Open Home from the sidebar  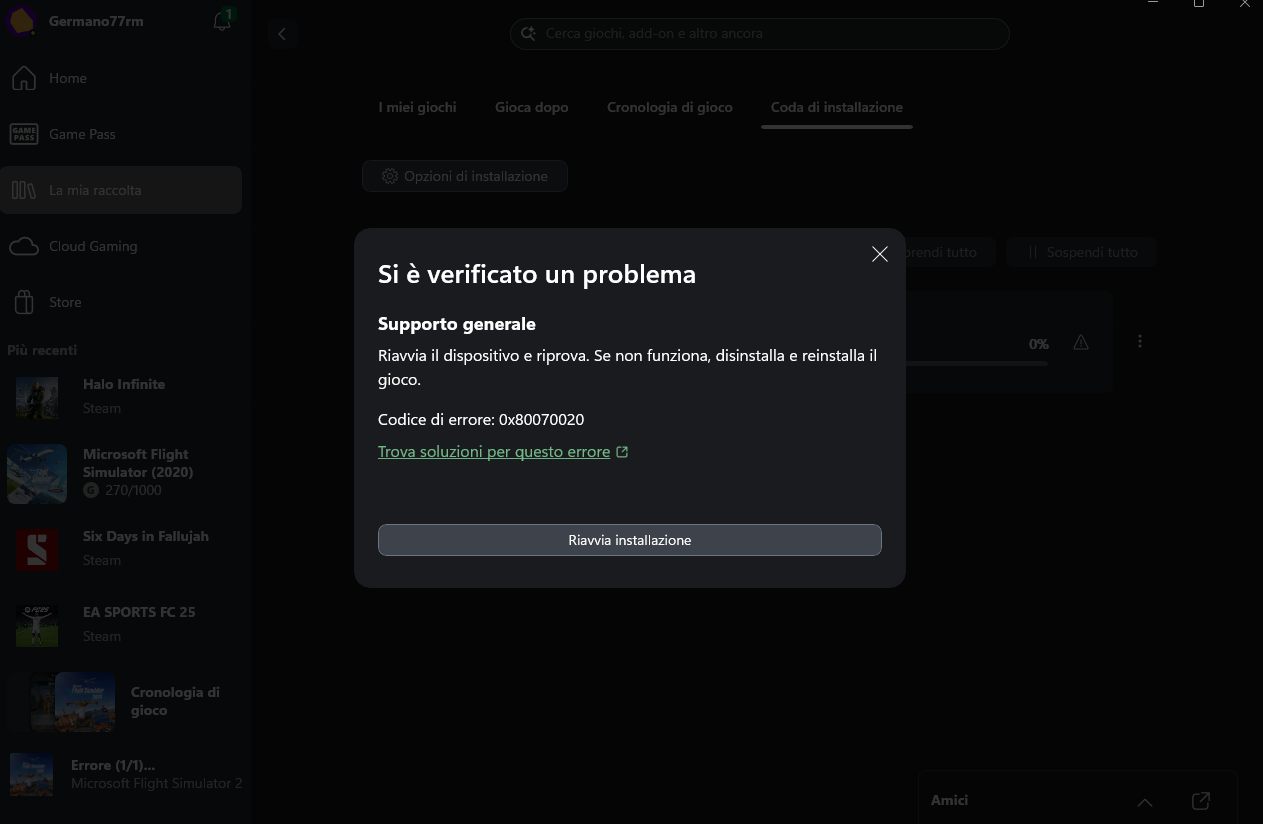(x=68, y=78)
